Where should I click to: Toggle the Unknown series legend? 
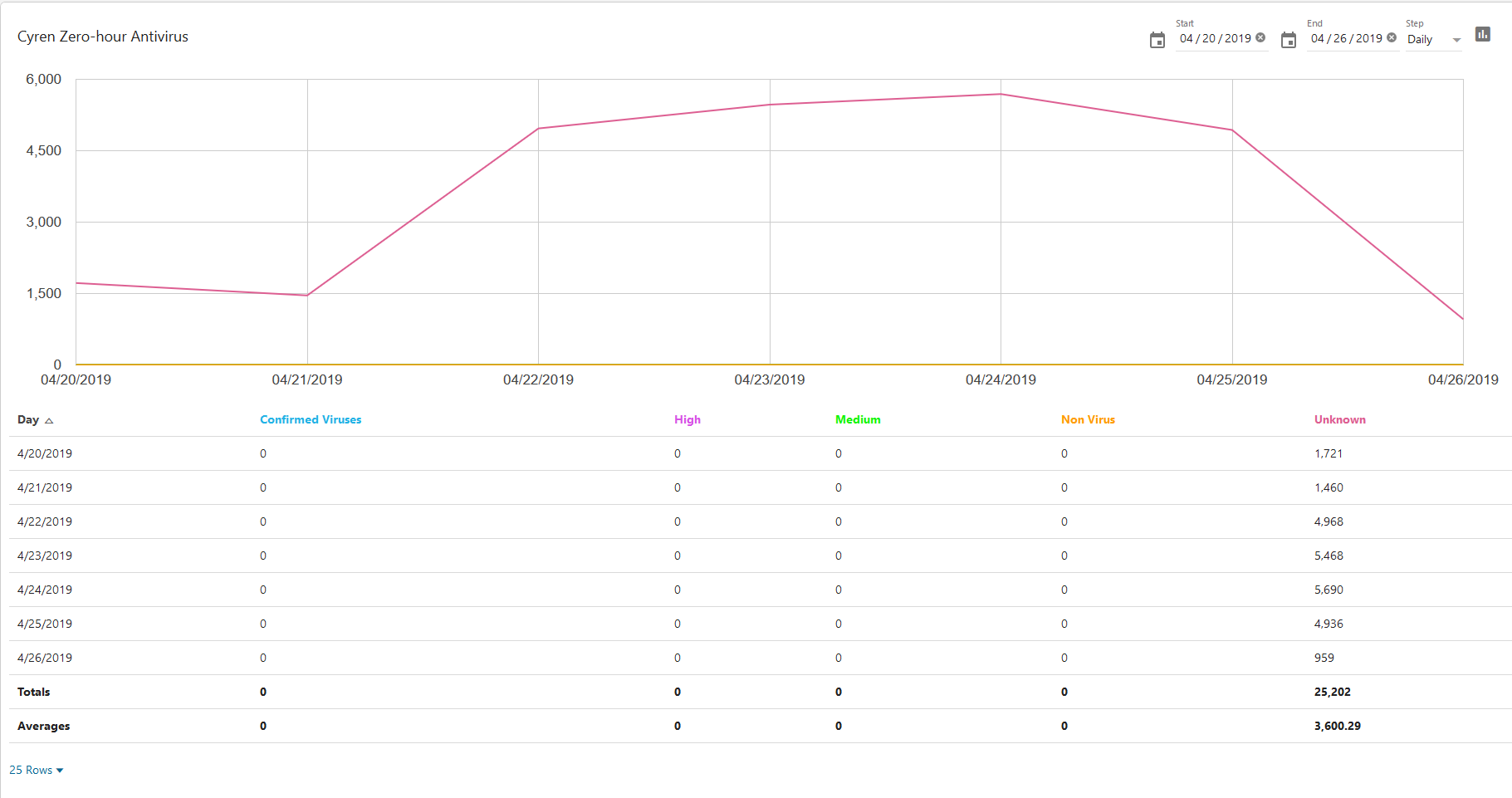click(x=1339, y=419)
